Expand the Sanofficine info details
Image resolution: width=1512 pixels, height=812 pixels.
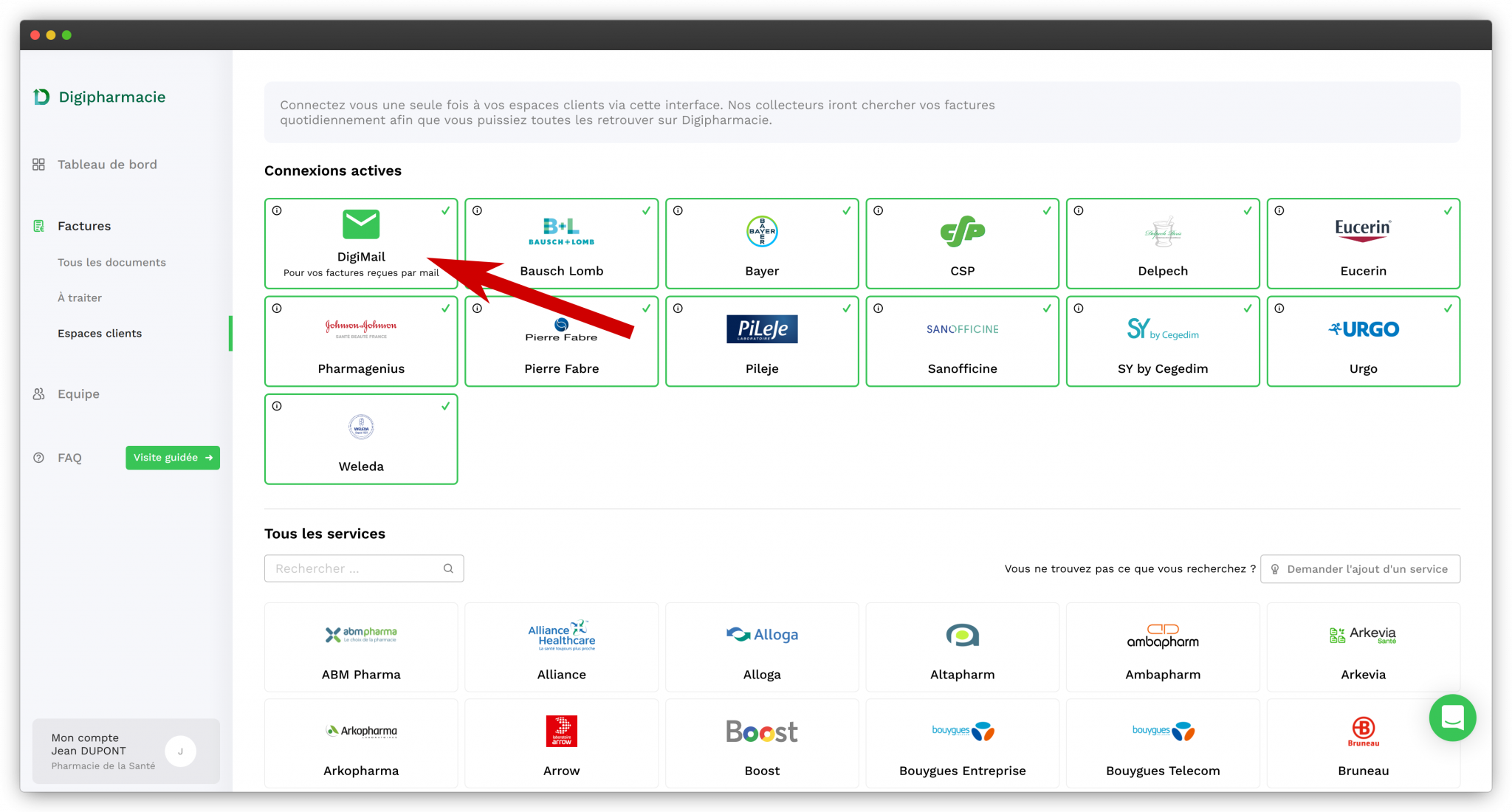tap(878, 309)
